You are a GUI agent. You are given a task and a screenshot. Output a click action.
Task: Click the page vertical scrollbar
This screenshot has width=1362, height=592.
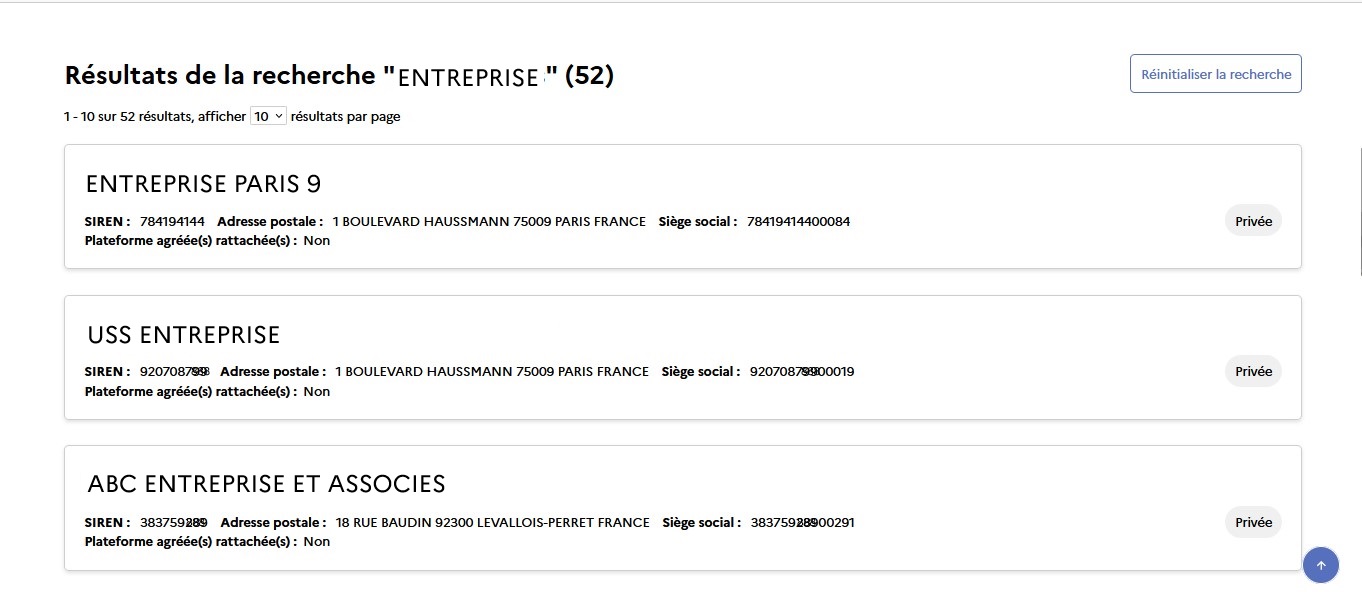(x=1360, y=212)
